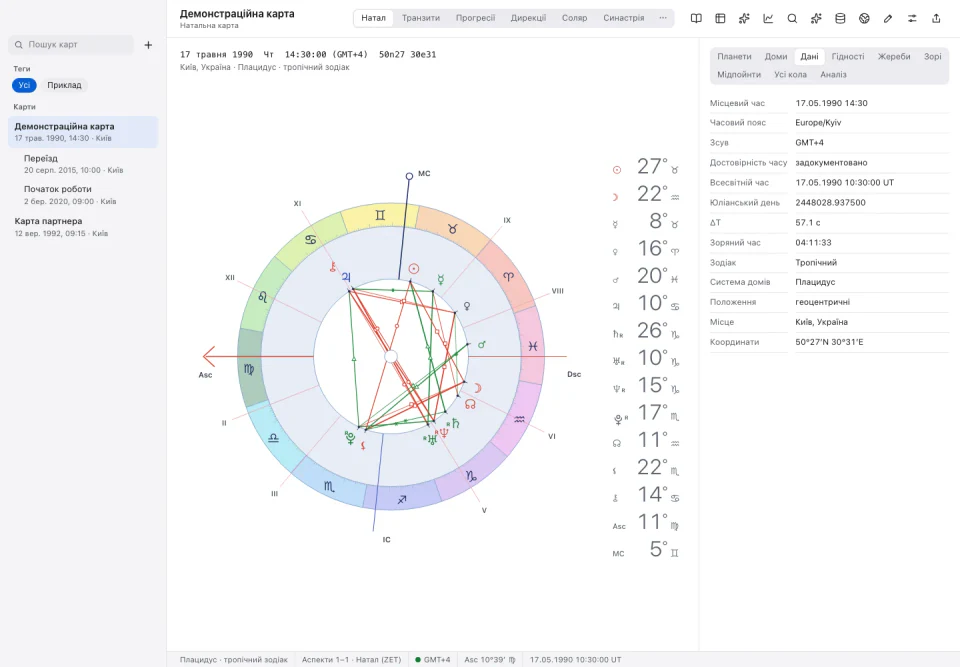The width and height of the screenshot is (960, 667).
Task: Switch to the 'Аналіз' panel tab
Action: tap(833, 75)
